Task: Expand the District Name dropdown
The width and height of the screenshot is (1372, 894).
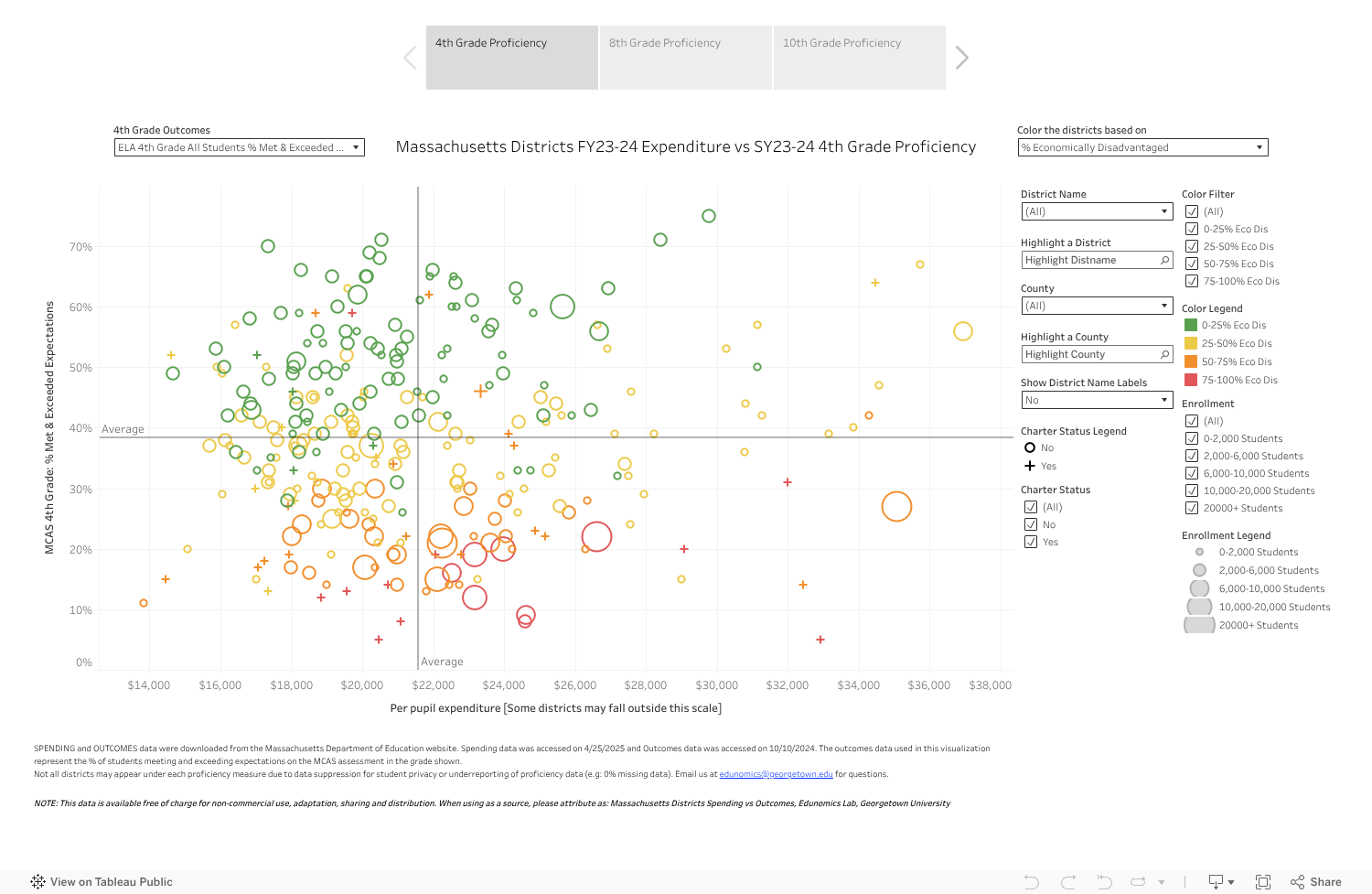Action: pyautogui.click(x=1097, y=211)
